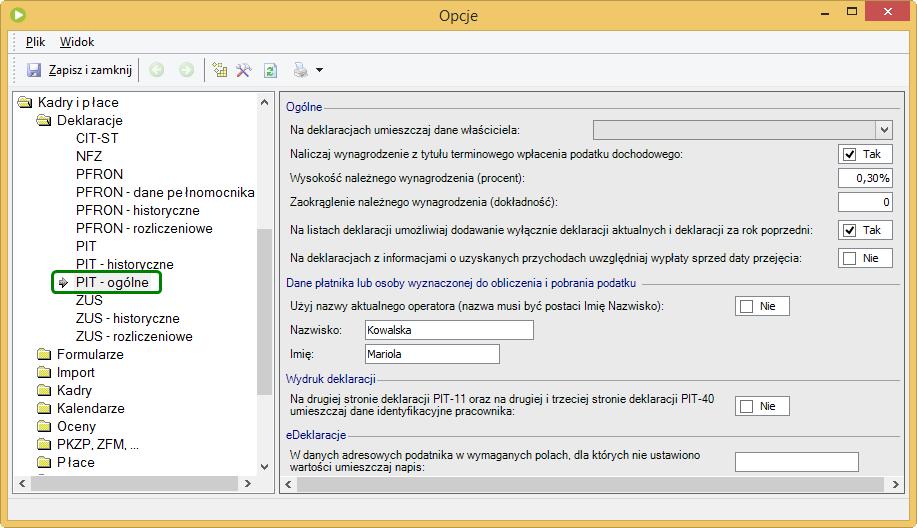Select CIT-ST in the tree
This screenshot has width=917, height=528.
97,139
